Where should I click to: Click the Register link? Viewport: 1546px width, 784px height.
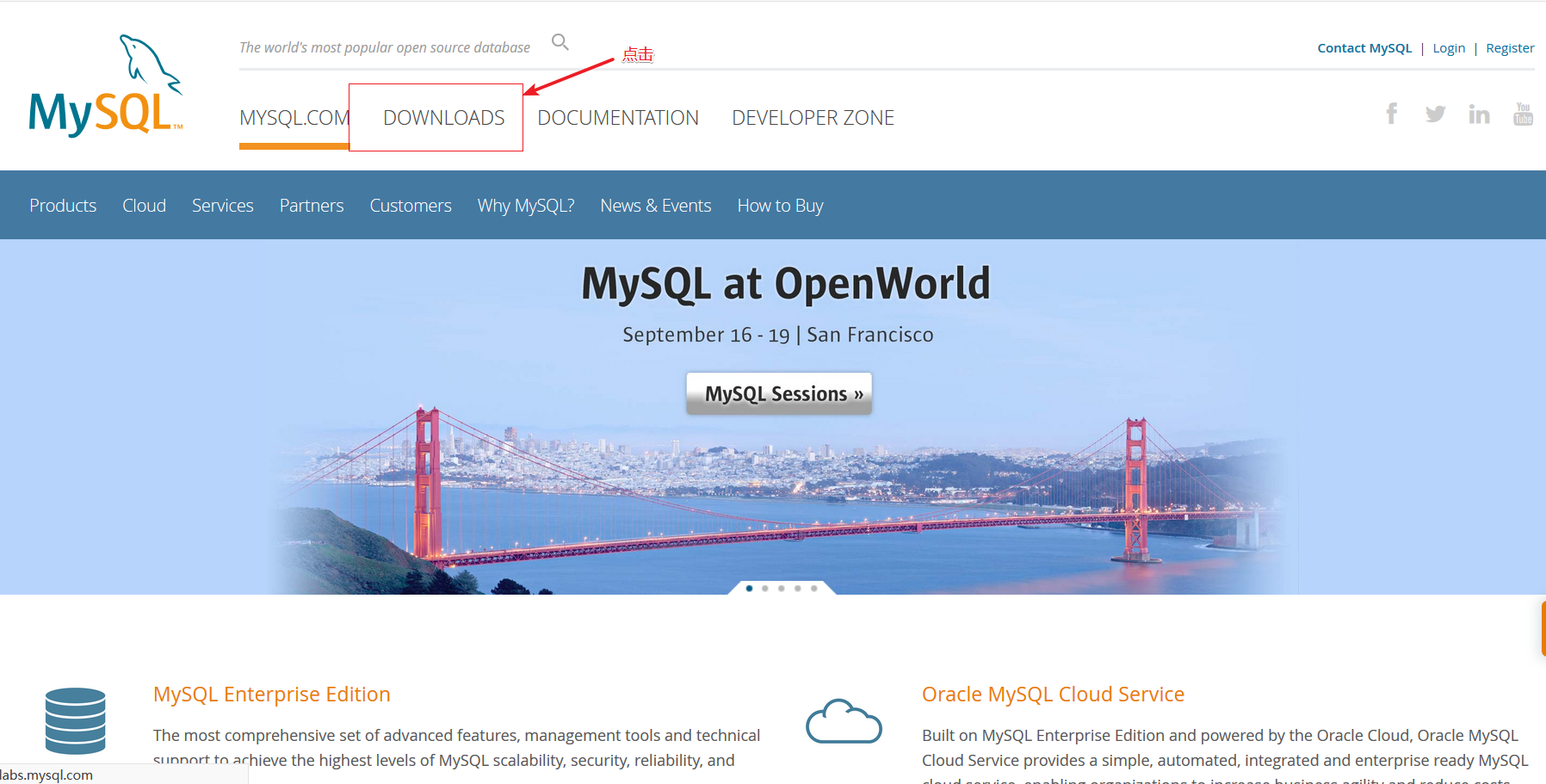click(x=1510, y=48)
